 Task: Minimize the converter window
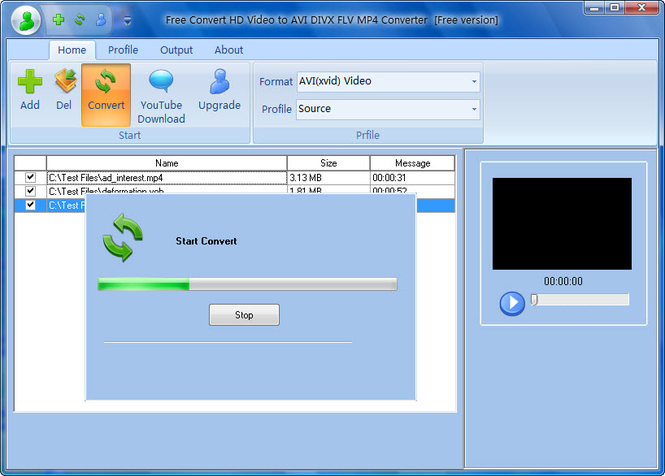[x=595, y=8]
